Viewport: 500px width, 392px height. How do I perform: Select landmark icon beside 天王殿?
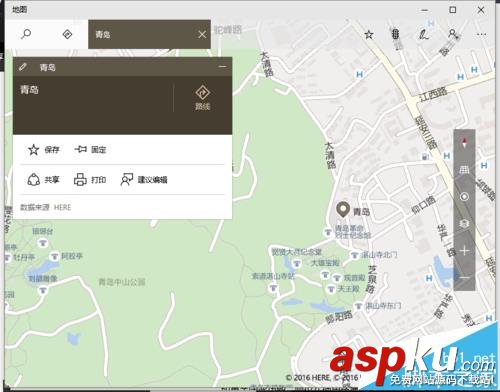click(331, 289)
